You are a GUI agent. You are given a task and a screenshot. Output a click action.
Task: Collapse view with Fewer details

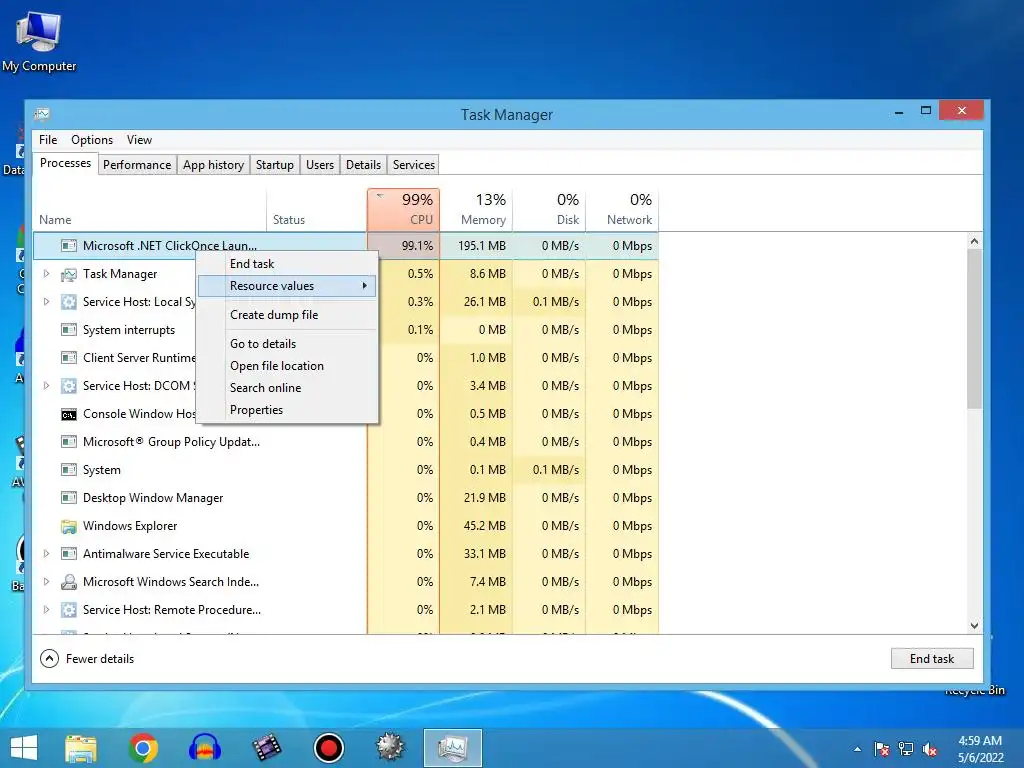(88, 659)
